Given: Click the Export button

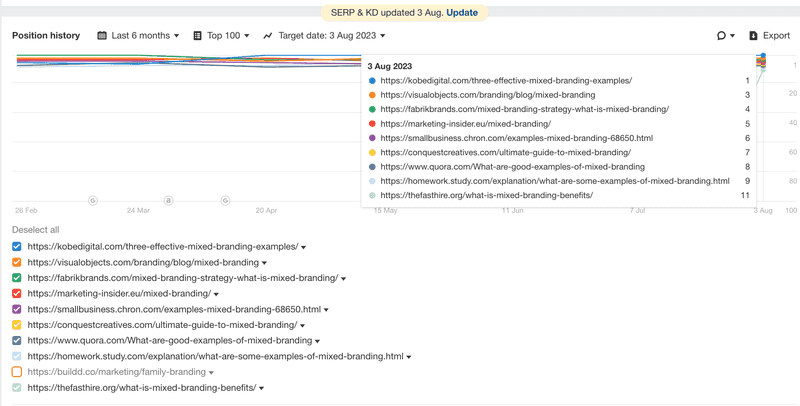Looking at the screenshot, I should click(x=769, y=36).
